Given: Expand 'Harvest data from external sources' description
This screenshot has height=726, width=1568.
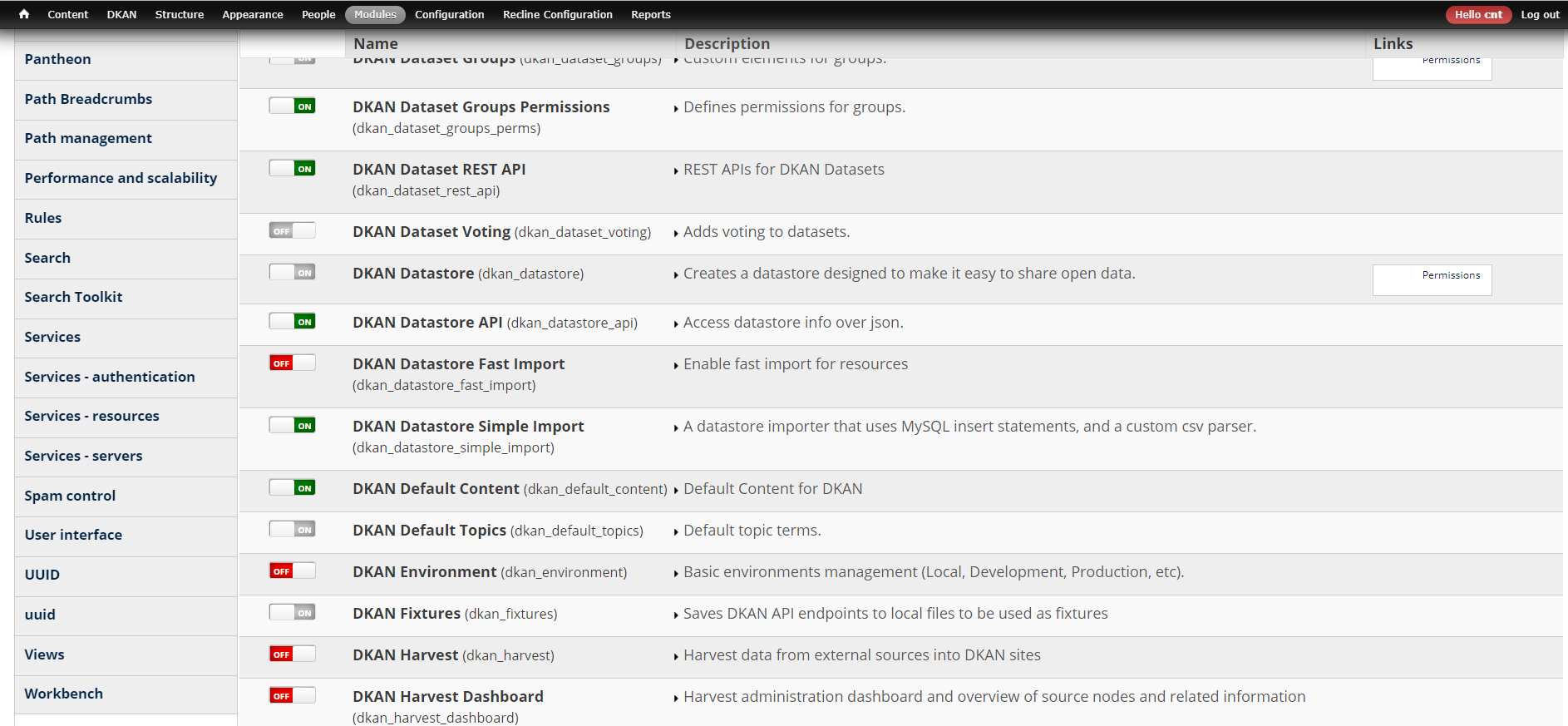Looking at the screenshot, I should (857, 655).
